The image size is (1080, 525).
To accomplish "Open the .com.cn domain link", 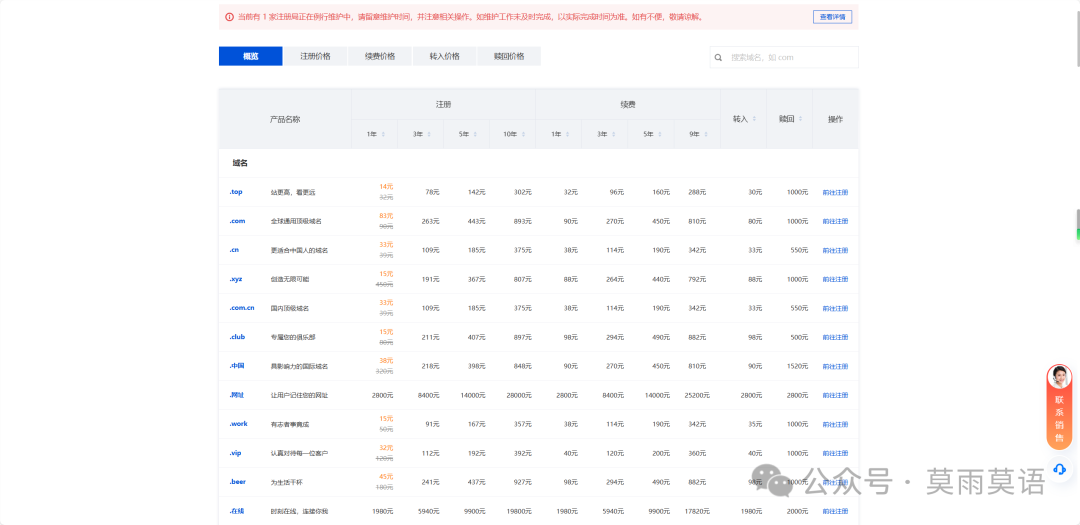I will pos(242,308).
